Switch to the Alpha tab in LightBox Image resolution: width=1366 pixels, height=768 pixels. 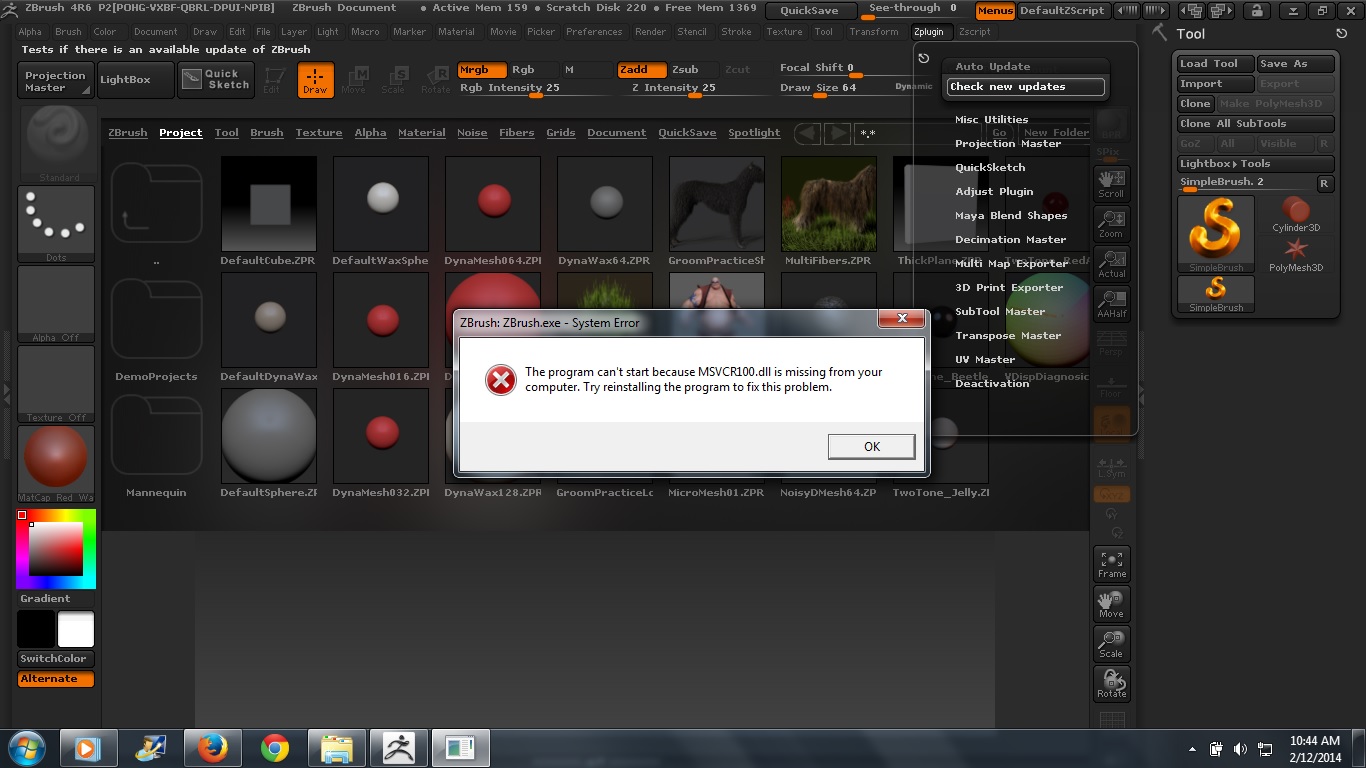pos(370,133)
